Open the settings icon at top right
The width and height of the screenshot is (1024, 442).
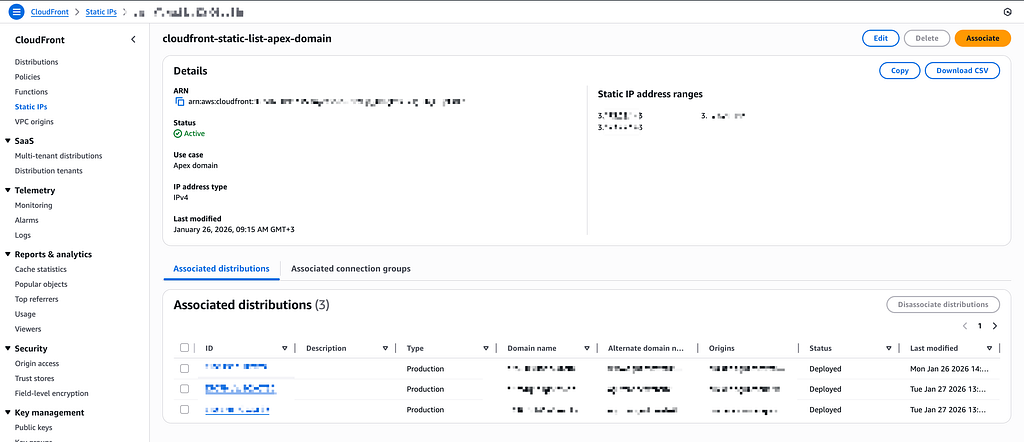1006,12
